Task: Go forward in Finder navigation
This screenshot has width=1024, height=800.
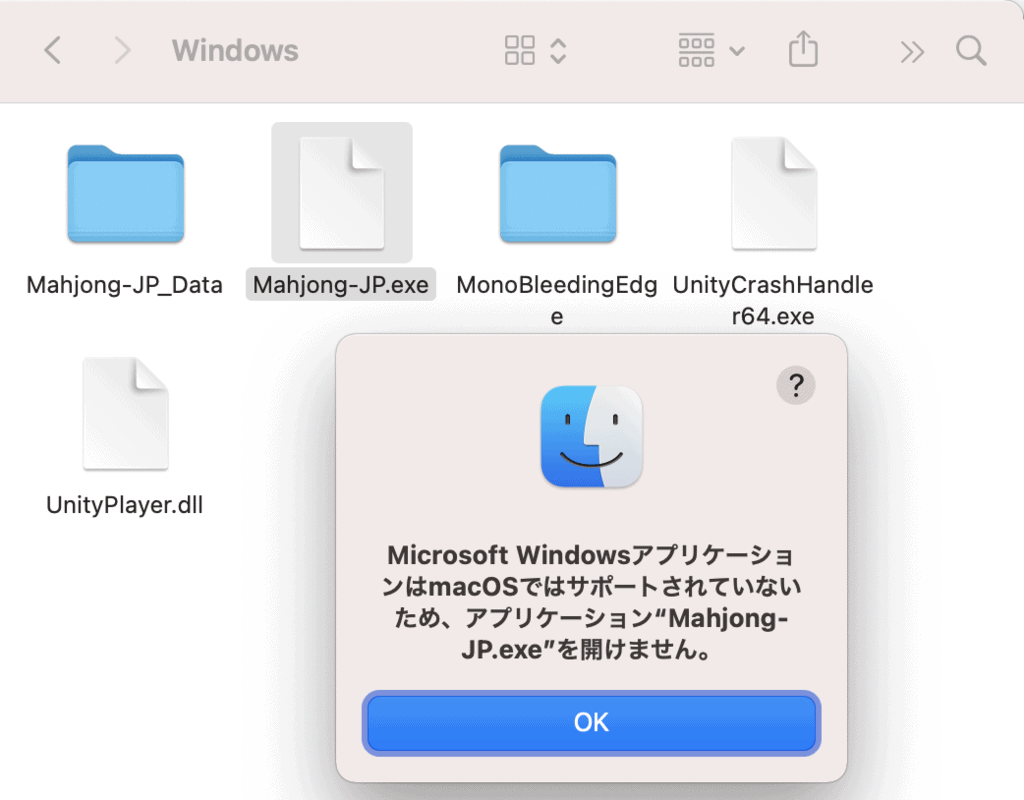Action: tap(122, 50)
